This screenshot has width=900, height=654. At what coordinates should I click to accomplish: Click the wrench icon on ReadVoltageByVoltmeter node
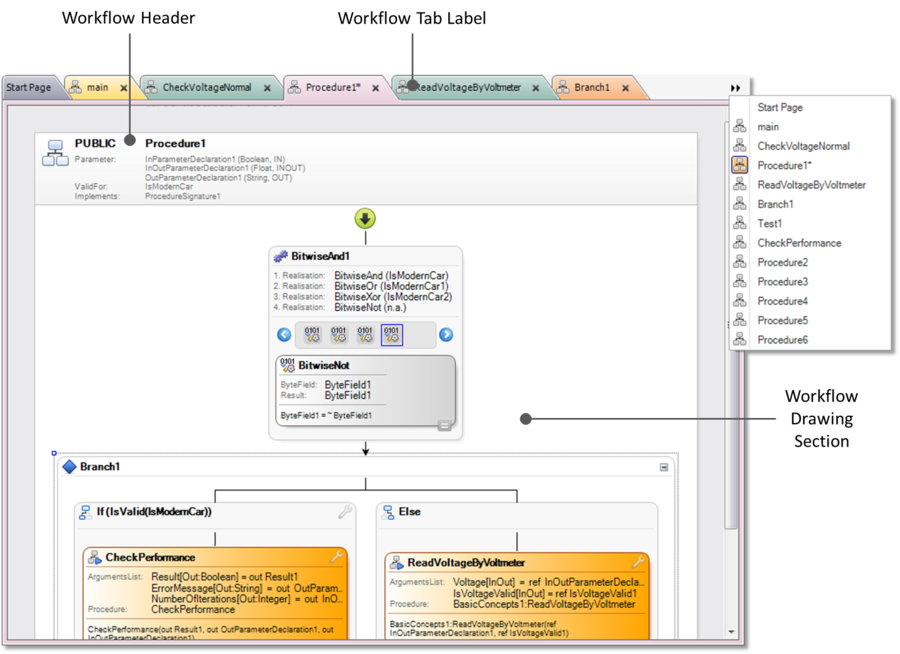pos(638,562)
